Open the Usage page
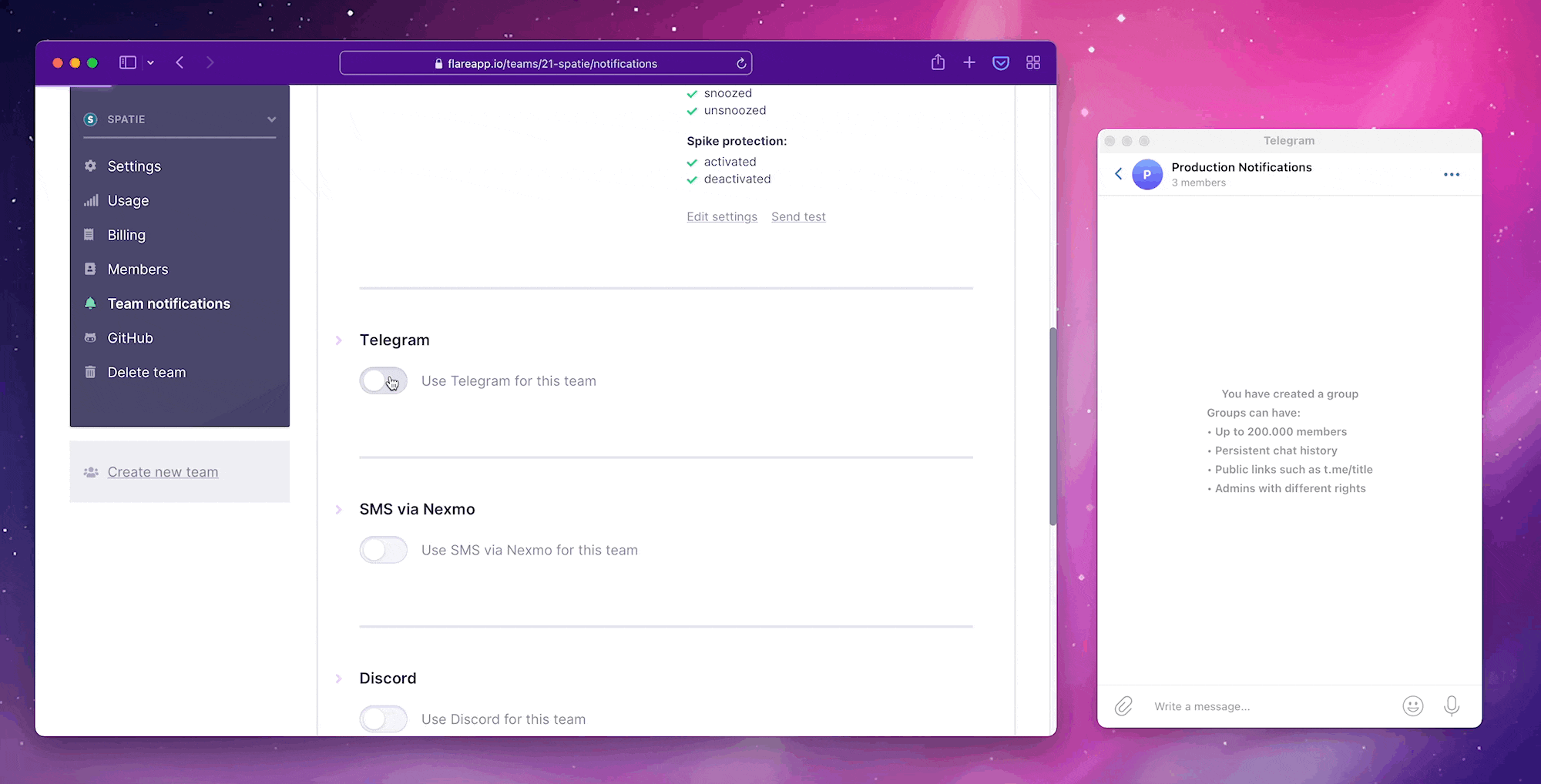The height and width of the screenshot is (784, 1541). coord(128,200)
